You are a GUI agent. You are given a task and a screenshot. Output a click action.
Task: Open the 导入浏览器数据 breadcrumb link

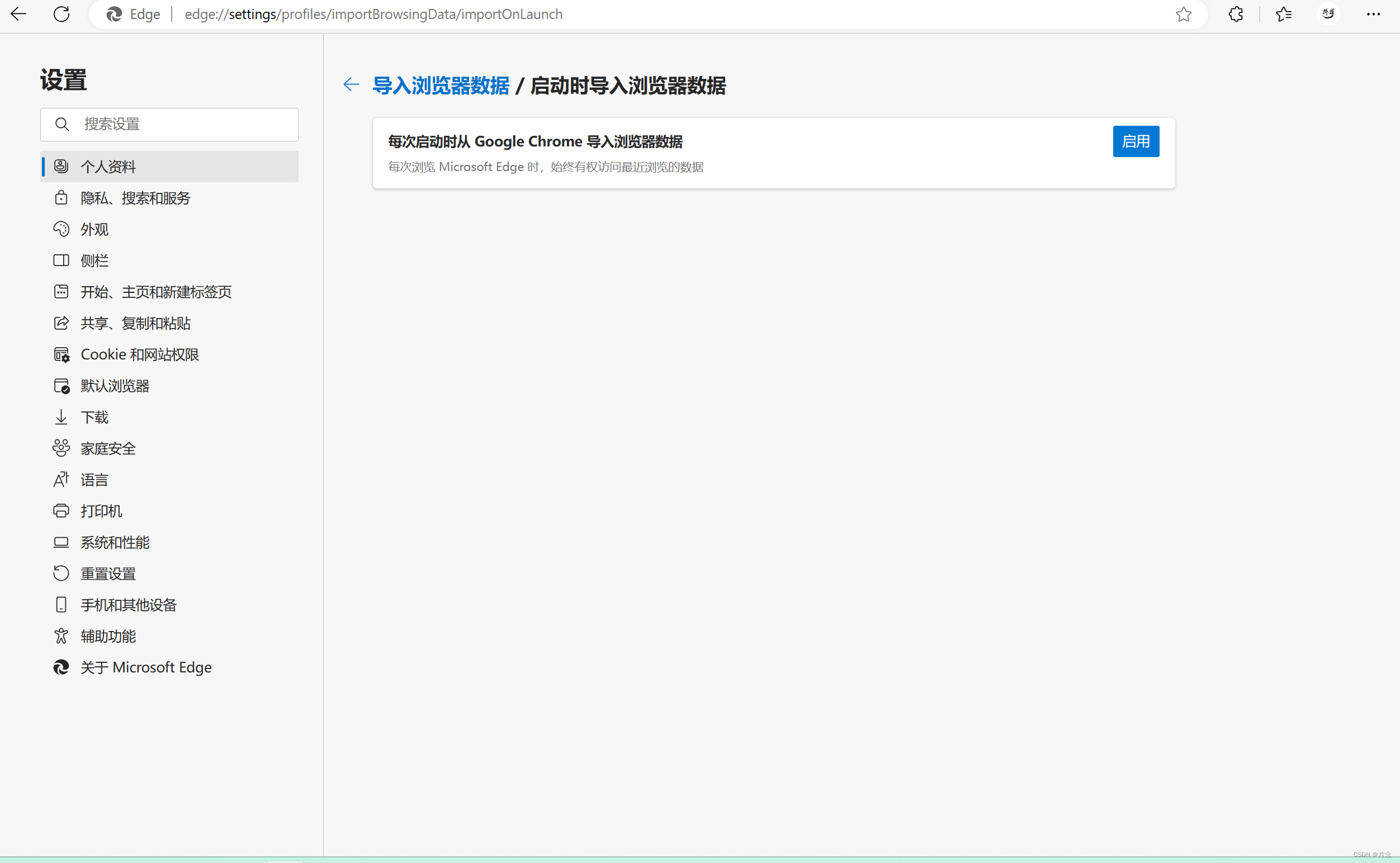click(440, 86)
